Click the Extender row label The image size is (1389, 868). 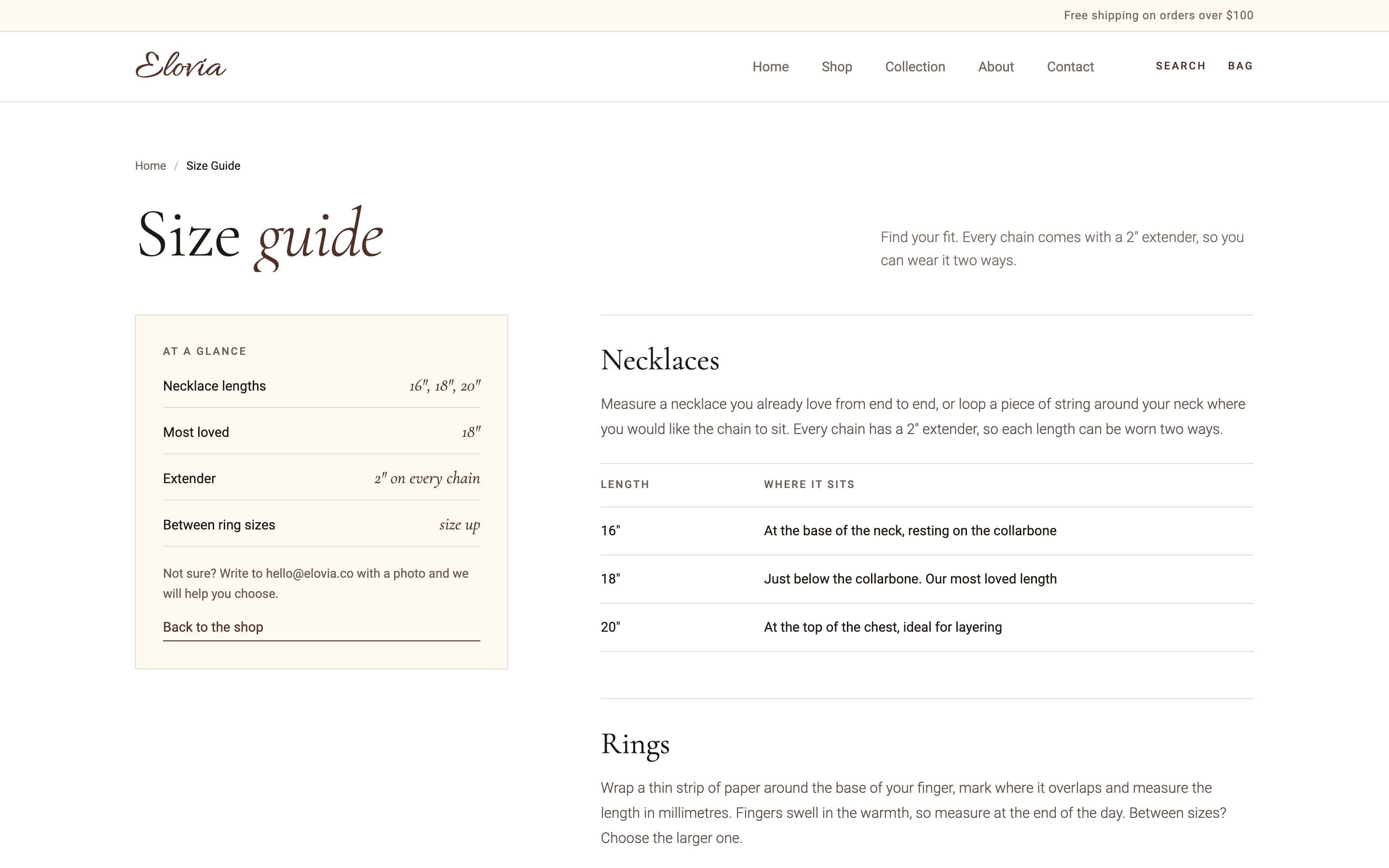189,479
